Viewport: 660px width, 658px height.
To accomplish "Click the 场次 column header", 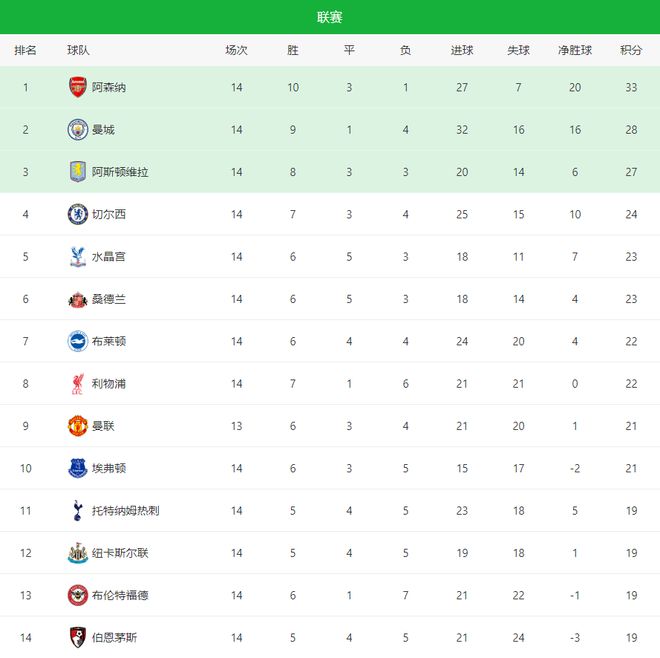I will [236, 50].
